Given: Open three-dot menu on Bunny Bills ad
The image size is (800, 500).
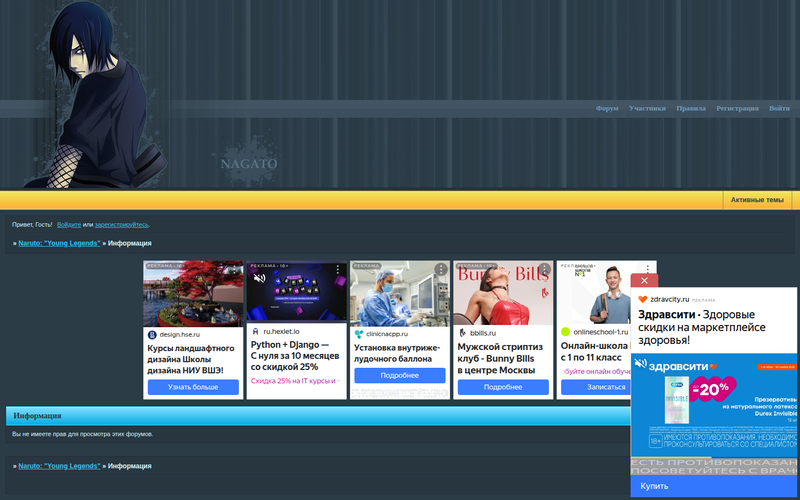Looking at the screenshot, I should [x=544, y=270].
